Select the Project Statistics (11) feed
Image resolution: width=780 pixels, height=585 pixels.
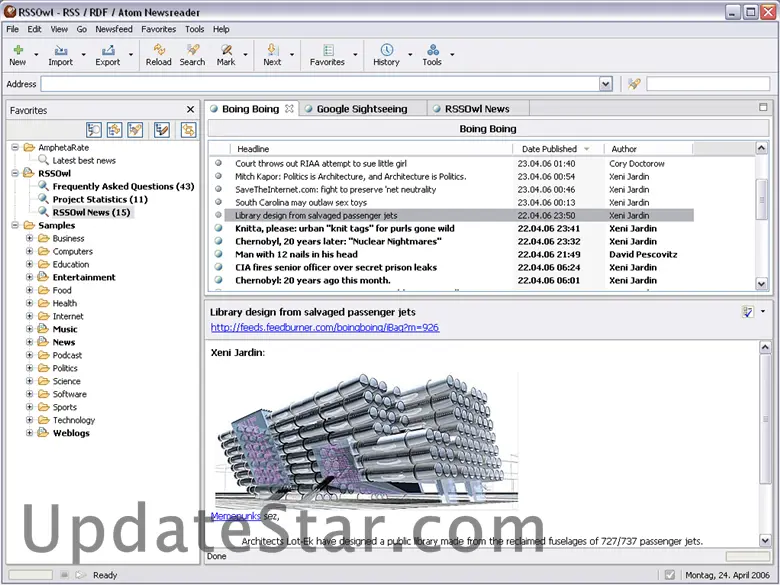coord(100,199)
